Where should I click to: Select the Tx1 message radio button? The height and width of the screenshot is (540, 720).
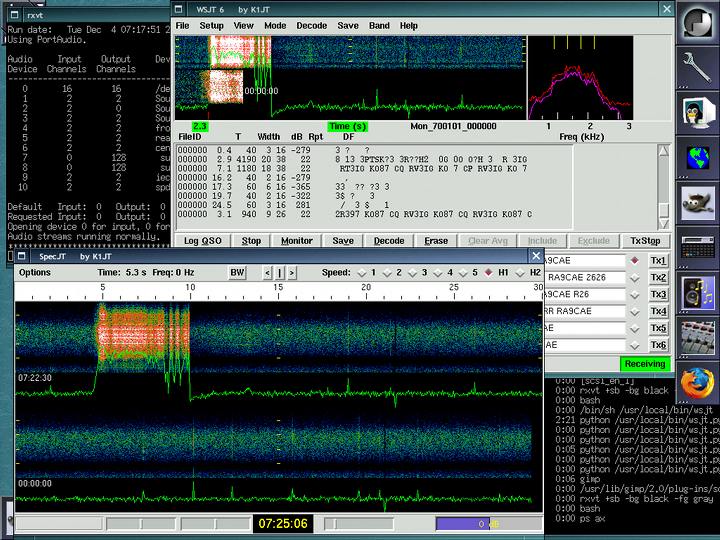pos(635,261)
